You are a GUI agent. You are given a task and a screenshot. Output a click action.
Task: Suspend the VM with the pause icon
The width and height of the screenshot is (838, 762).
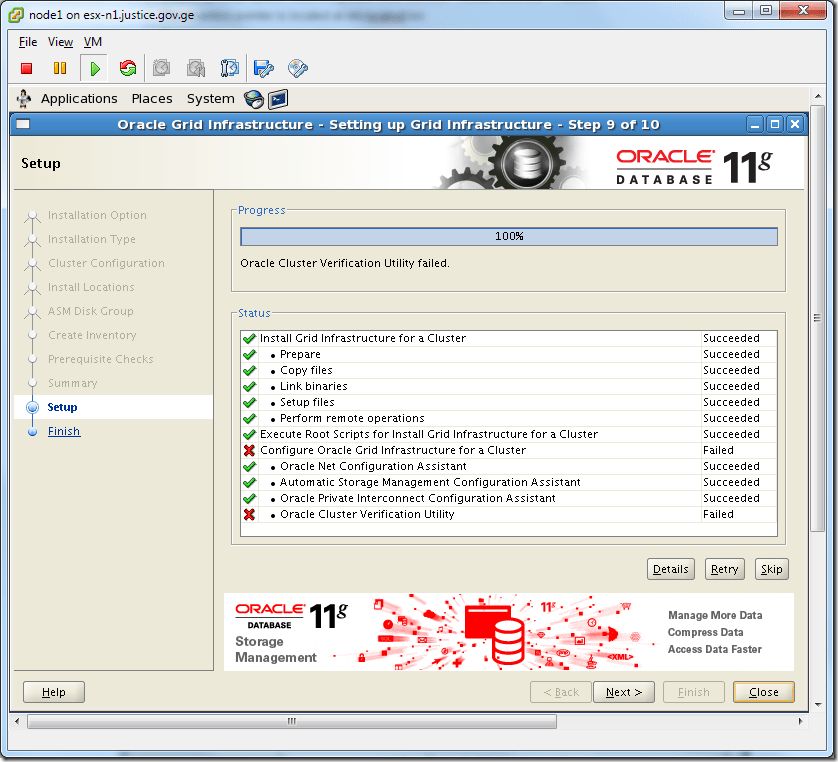coord(60,67)
